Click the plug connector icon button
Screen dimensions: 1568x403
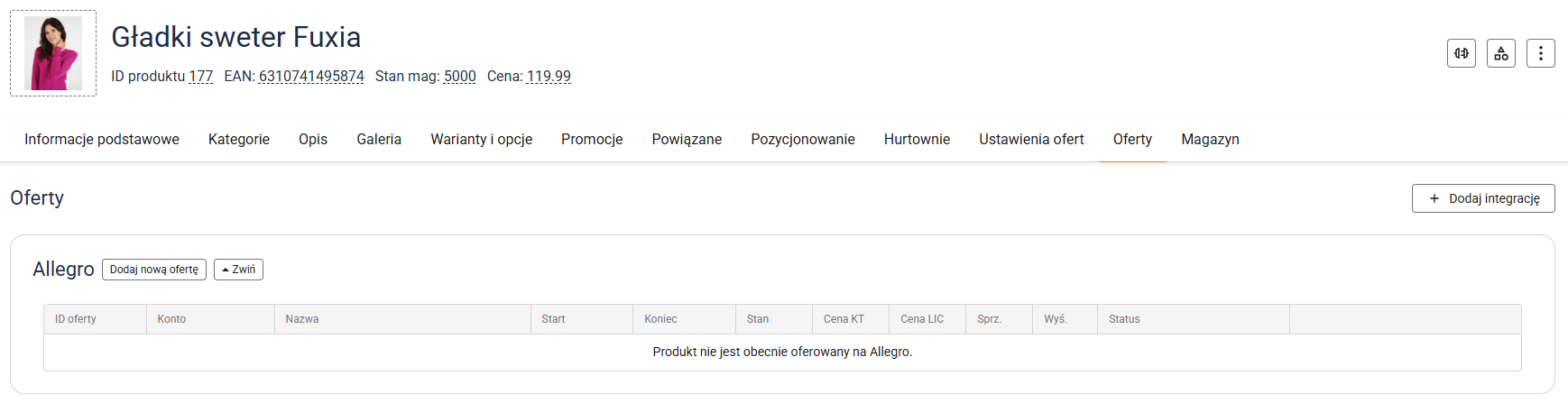1462,53
